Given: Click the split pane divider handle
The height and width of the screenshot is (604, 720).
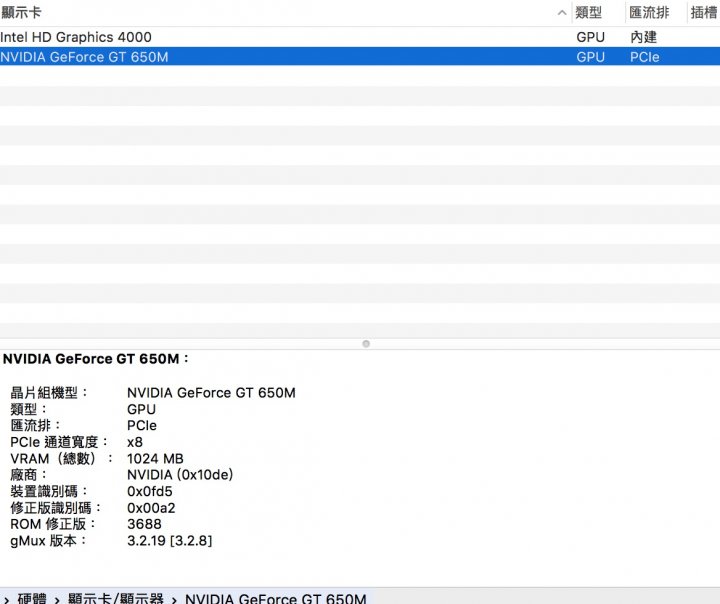Looking at the screenshot, I should [x=366, y=344].
